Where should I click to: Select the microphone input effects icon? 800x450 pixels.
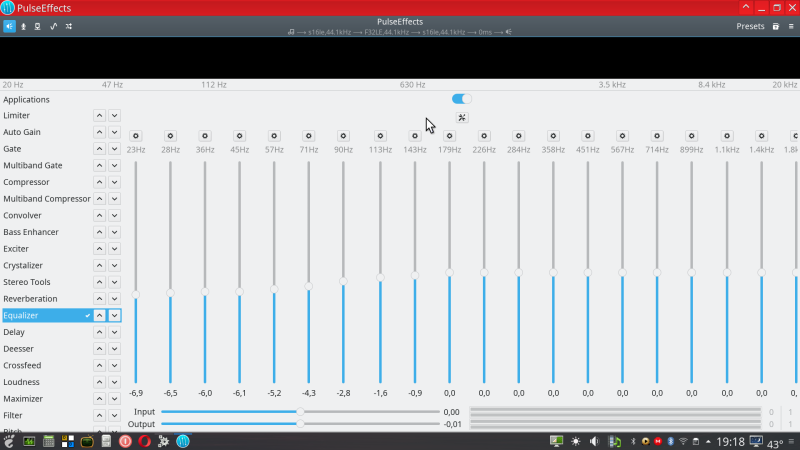[x=23, y=26]
